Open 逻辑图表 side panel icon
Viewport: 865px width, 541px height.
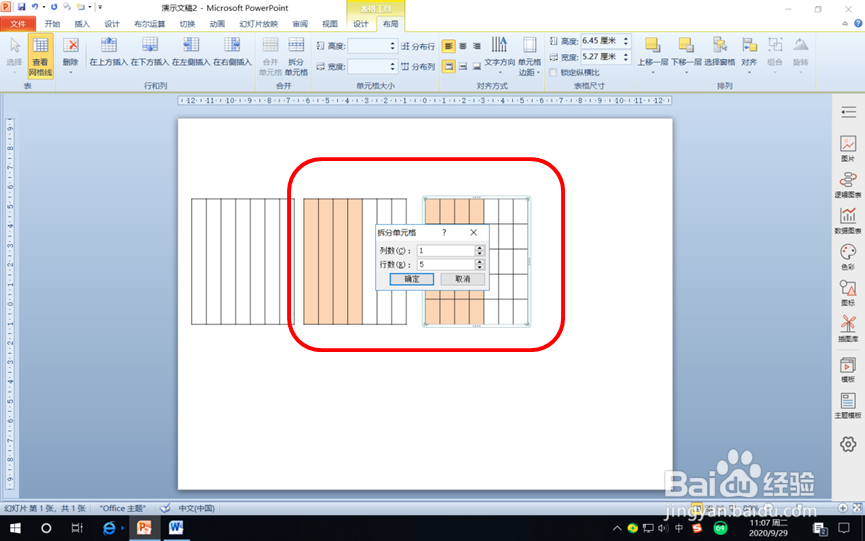848,185
